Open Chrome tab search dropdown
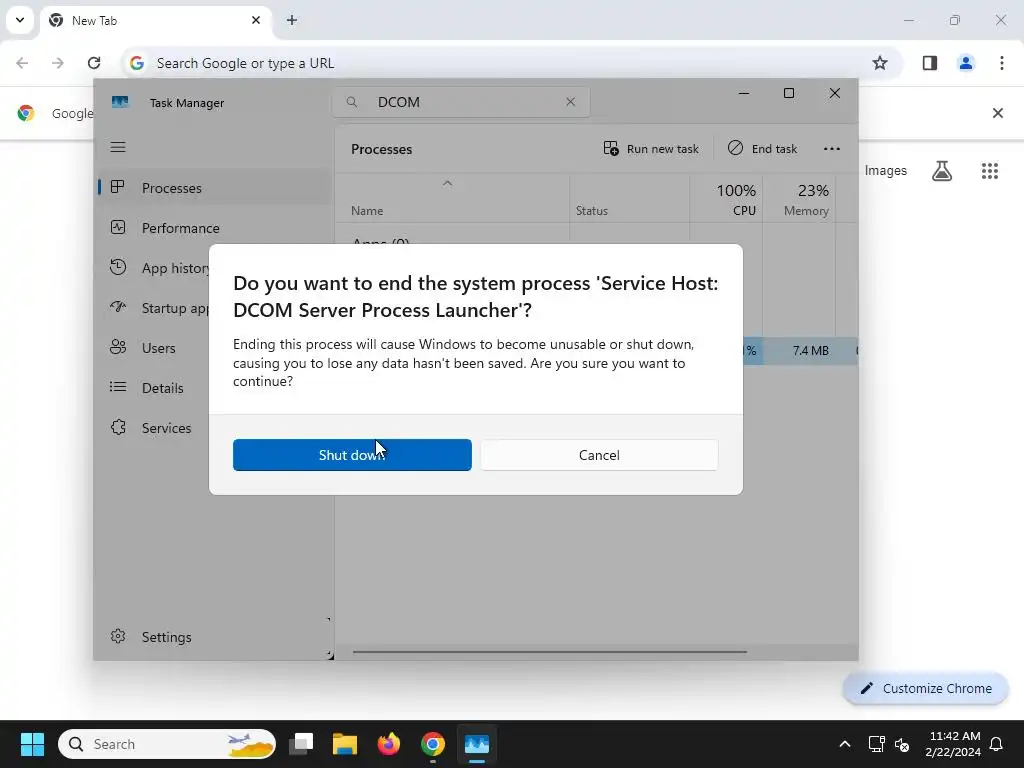 coord(20,20)
